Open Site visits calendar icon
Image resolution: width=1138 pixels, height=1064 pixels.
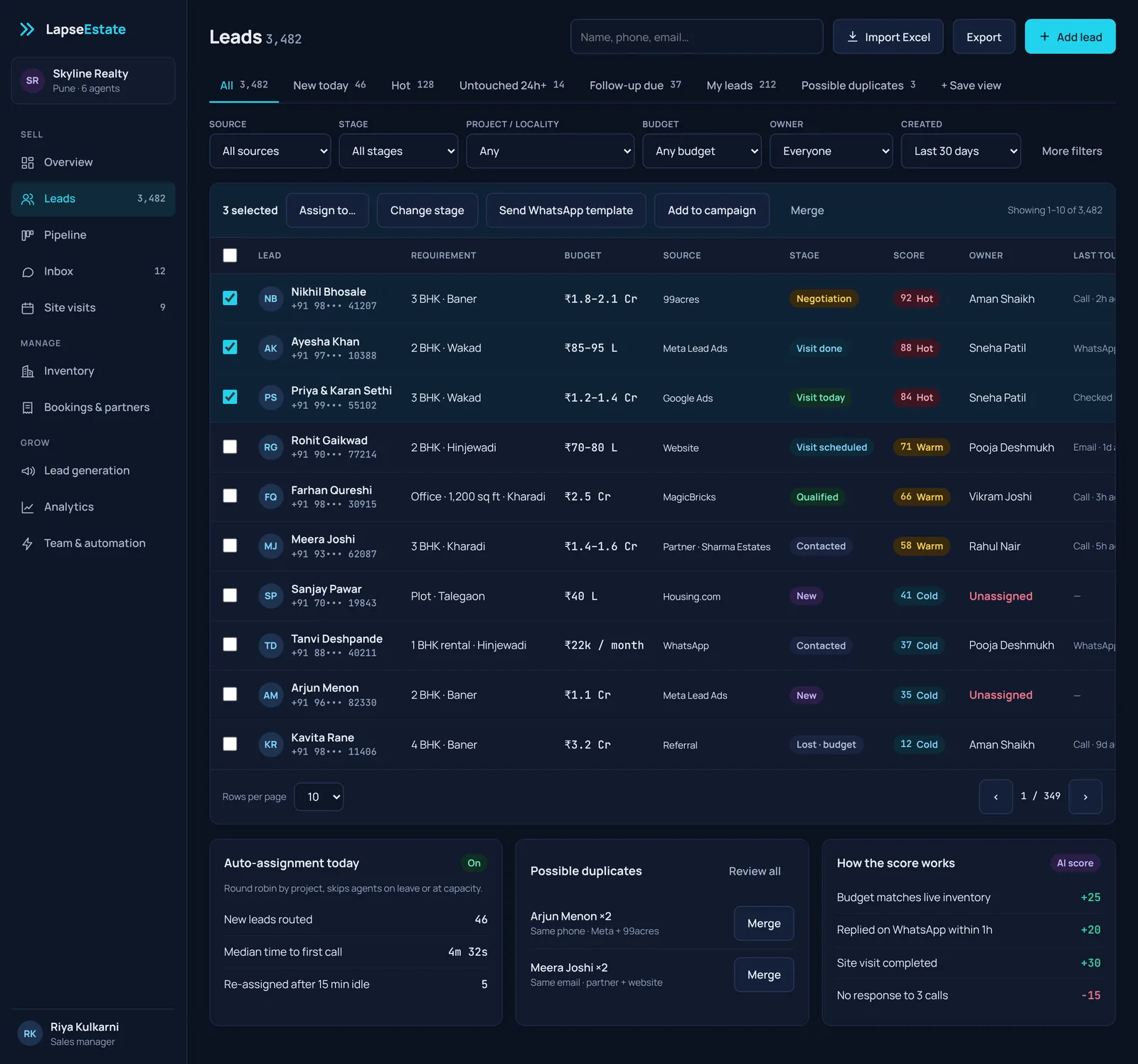28,308
